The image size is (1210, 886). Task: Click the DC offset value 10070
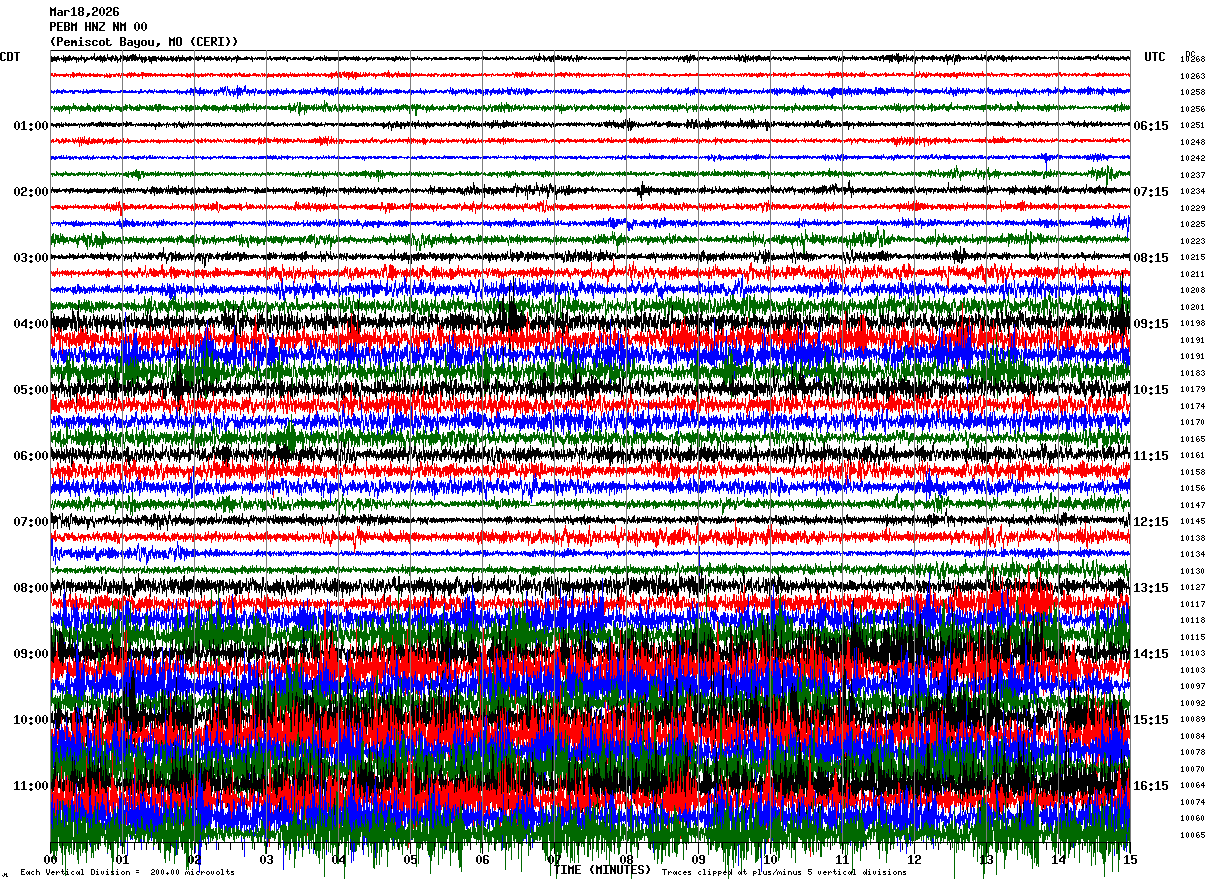(x=1192, y=769)
